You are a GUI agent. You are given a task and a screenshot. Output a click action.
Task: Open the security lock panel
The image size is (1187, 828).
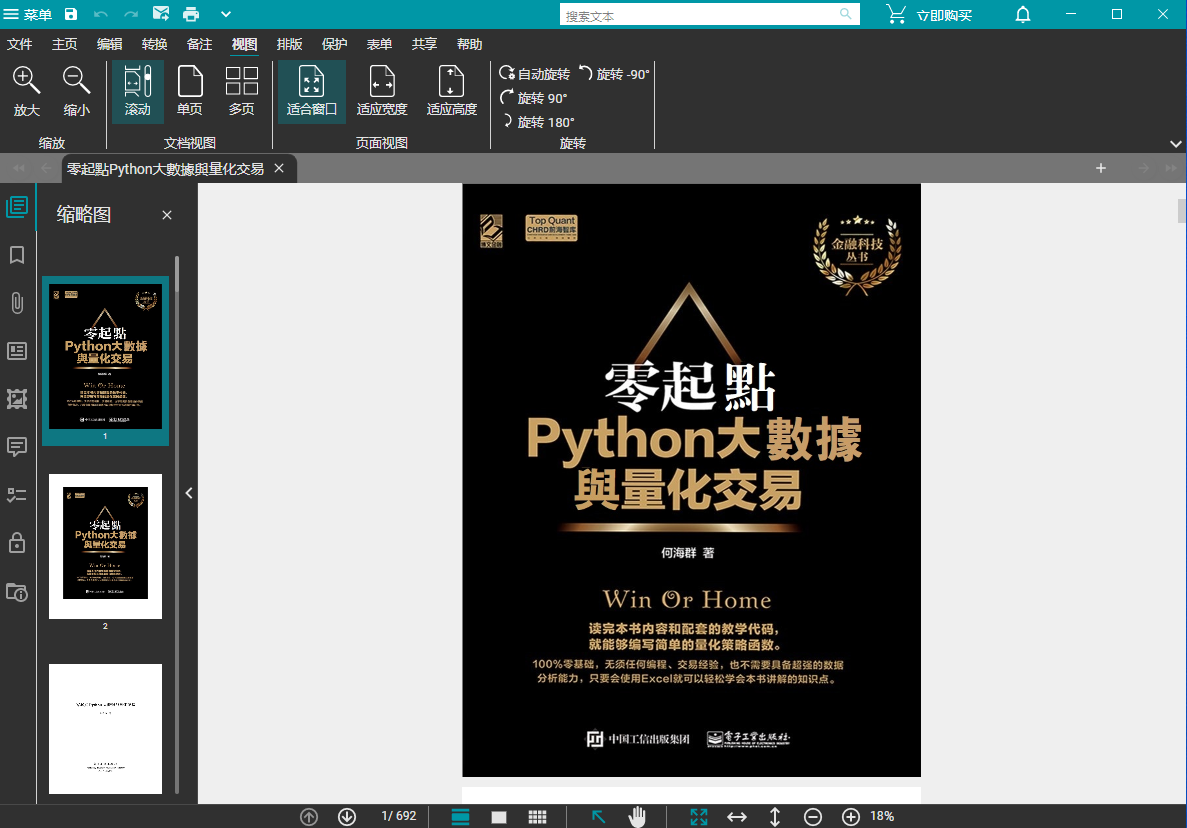(x=17, y=543)
